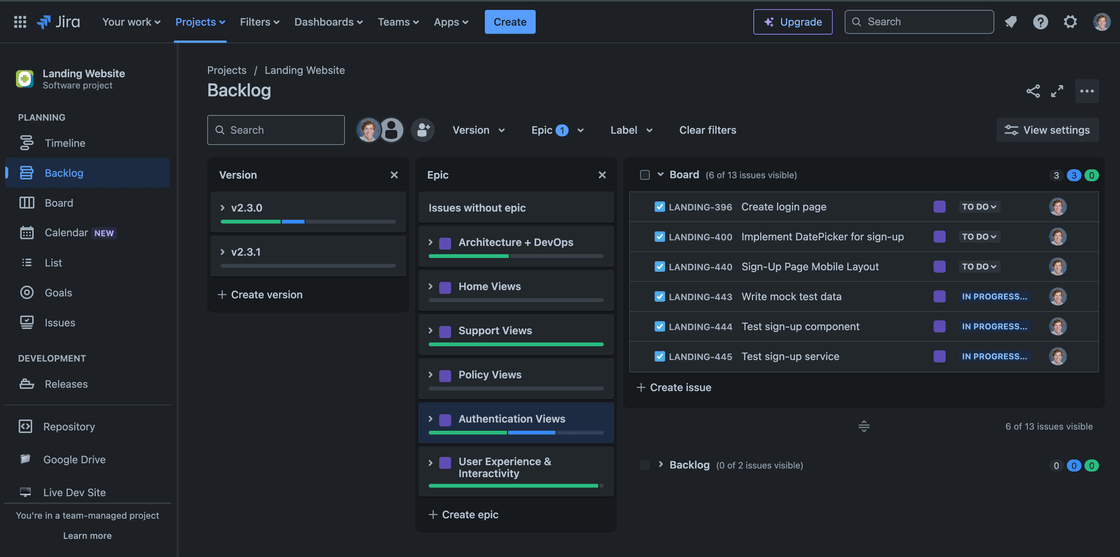Viewport: 1120px width, 557px height.
Task: Toggle the Board select-all checkbox
Action: coord(645,175)
